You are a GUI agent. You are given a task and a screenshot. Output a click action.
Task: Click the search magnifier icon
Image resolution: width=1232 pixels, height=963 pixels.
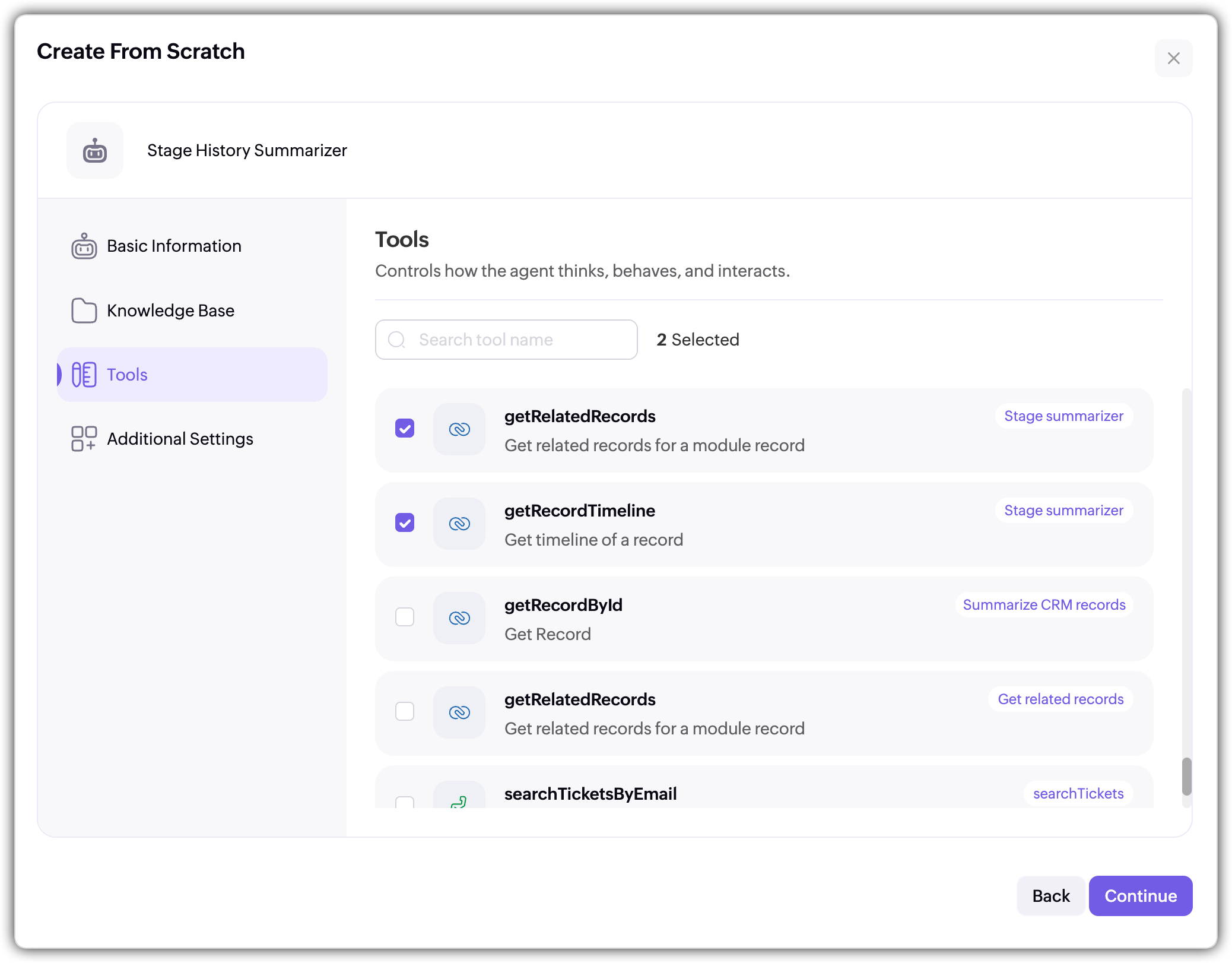click(396, 340)
